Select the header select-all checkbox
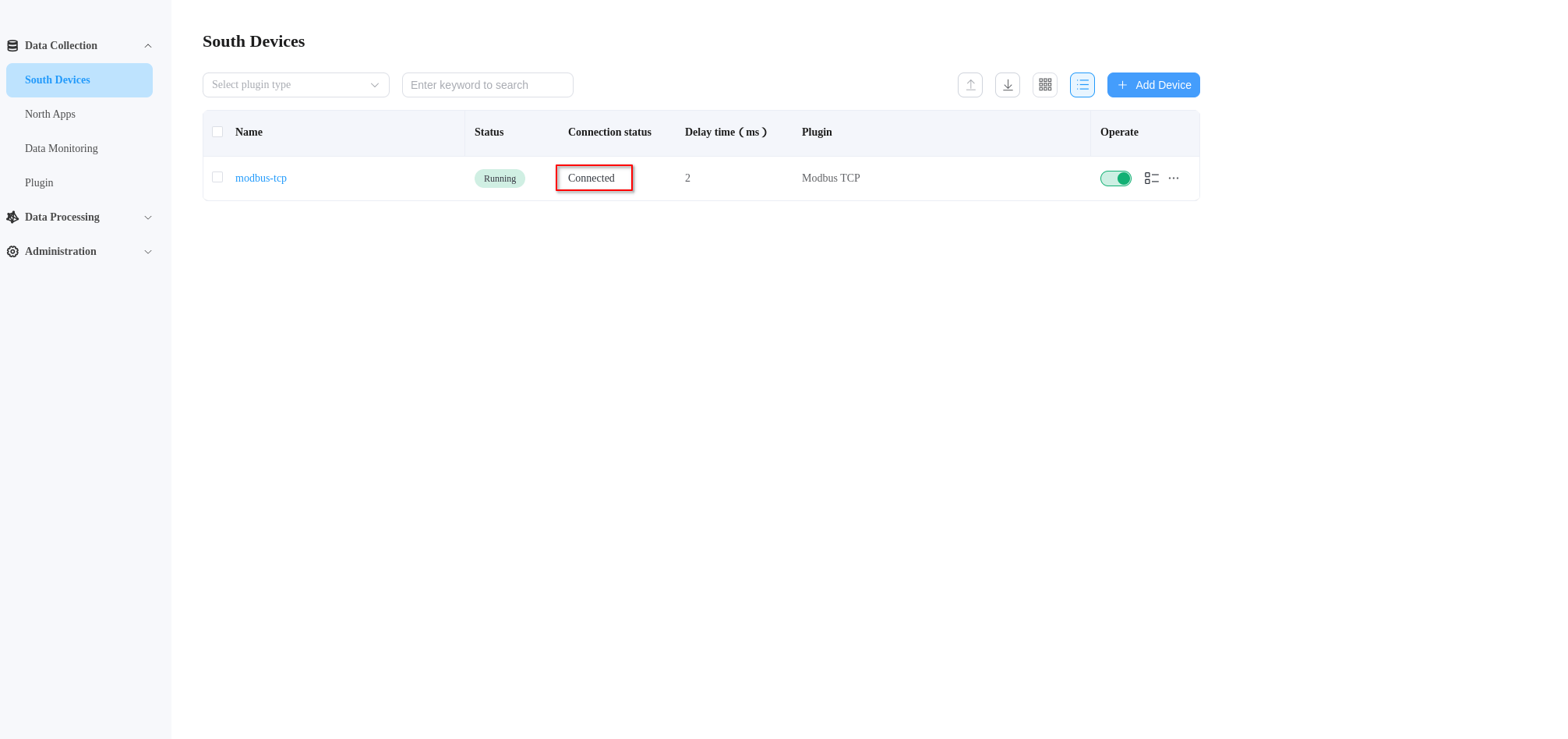 (217, 131)
